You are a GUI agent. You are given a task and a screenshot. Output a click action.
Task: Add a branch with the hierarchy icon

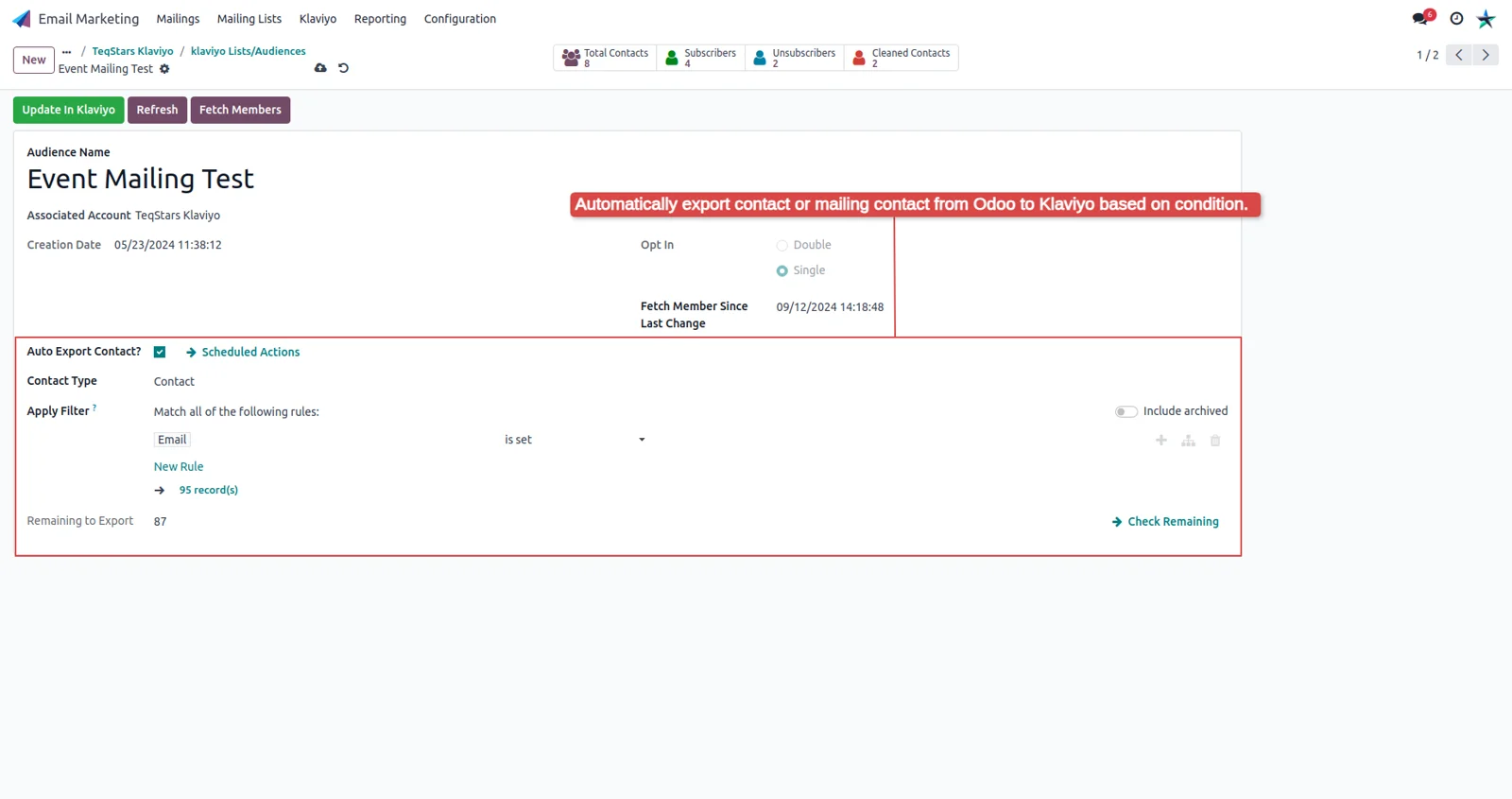[1188, 441]
